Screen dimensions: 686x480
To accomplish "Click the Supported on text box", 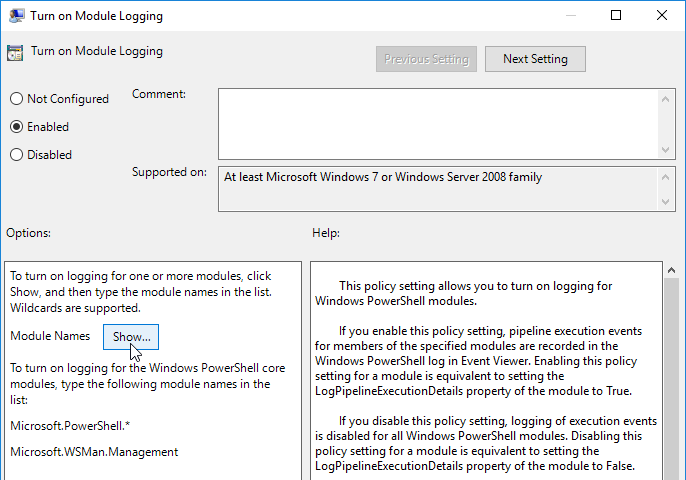I will click(x=437, y=189).
